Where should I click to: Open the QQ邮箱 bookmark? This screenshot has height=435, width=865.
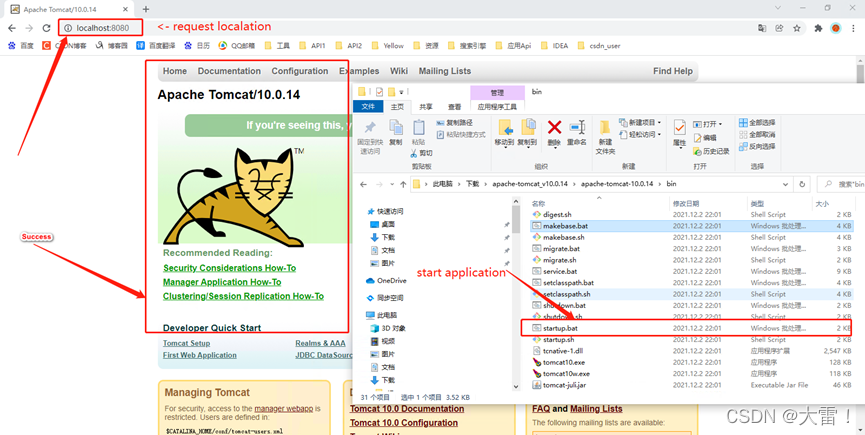237,46
